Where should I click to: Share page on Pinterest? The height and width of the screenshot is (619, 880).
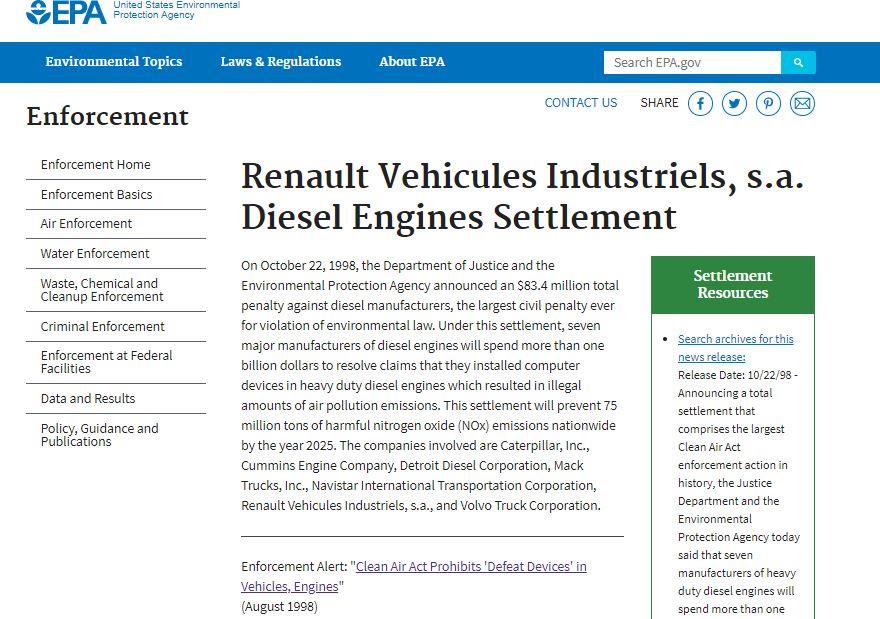(768, 104)
